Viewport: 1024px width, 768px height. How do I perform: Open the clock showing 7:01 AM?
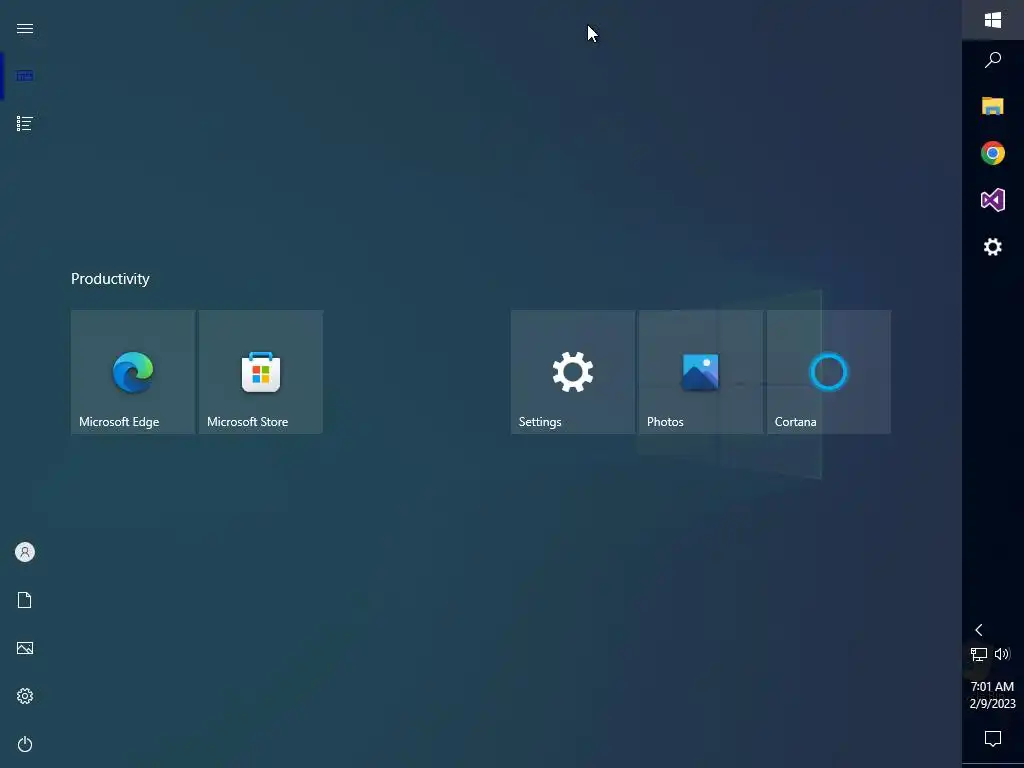[x=993, y=695]
